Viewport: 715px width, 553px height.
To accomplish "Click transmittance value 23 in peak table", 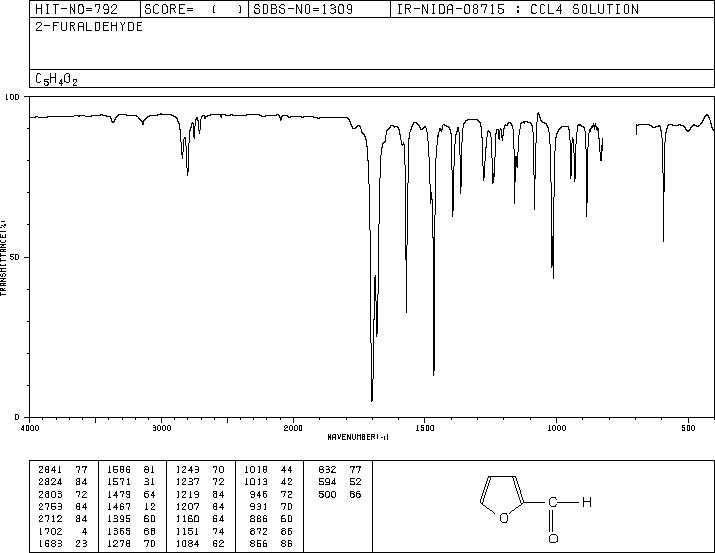I will pyautogui.click(x=81, y=543).
